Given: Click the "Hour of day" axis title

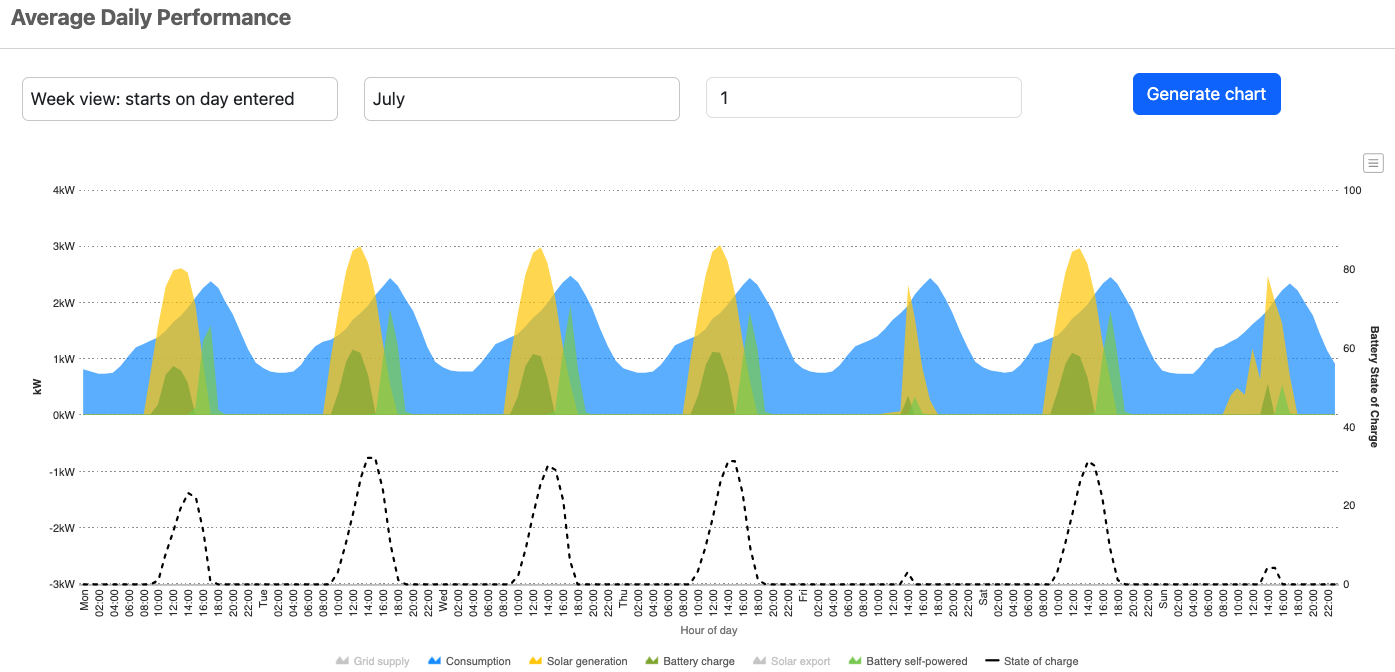Looking at the screenshot, I should pos(709,630).
